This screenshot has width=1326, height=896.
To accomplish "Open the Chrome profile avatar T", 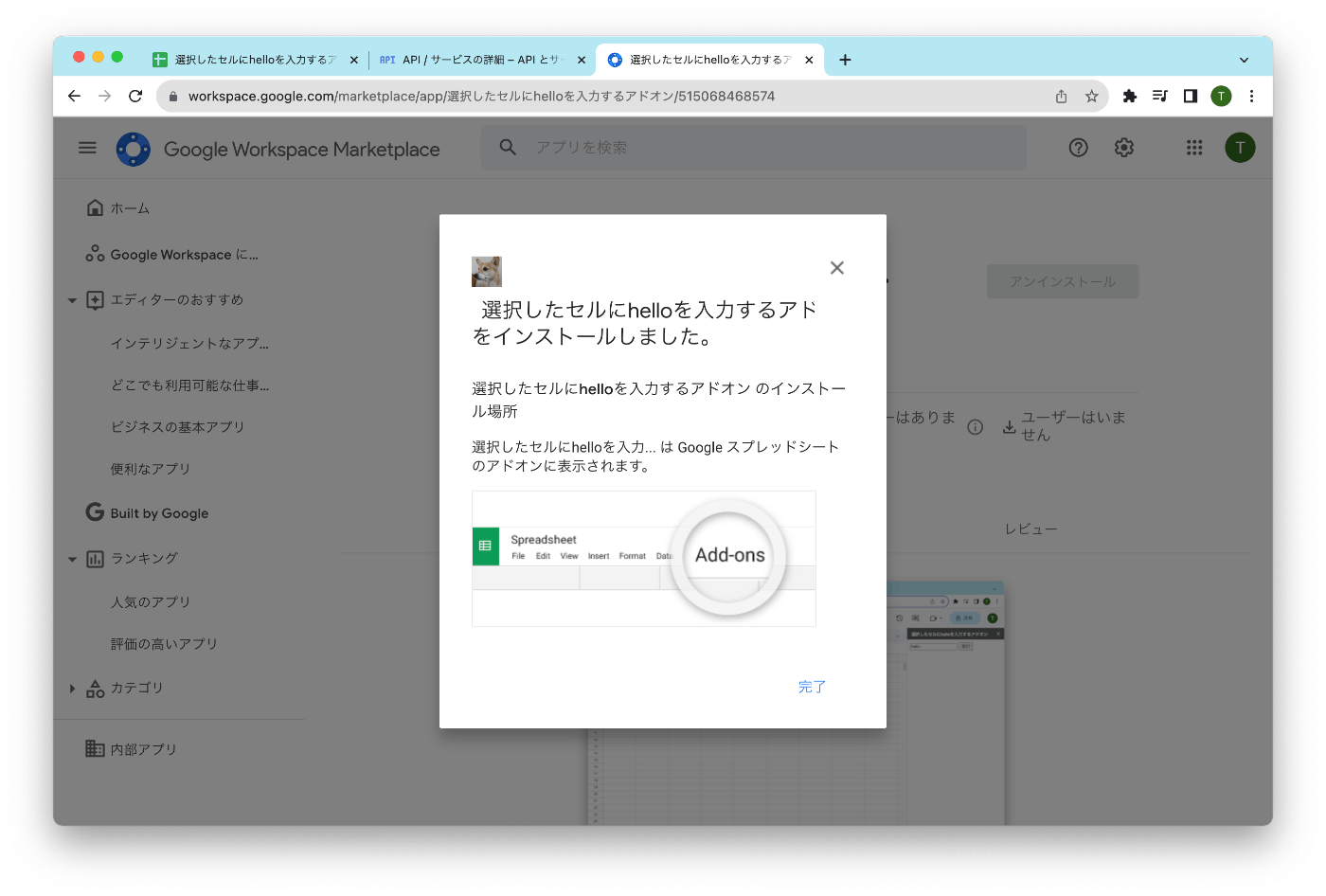I will pos(1221,96).
